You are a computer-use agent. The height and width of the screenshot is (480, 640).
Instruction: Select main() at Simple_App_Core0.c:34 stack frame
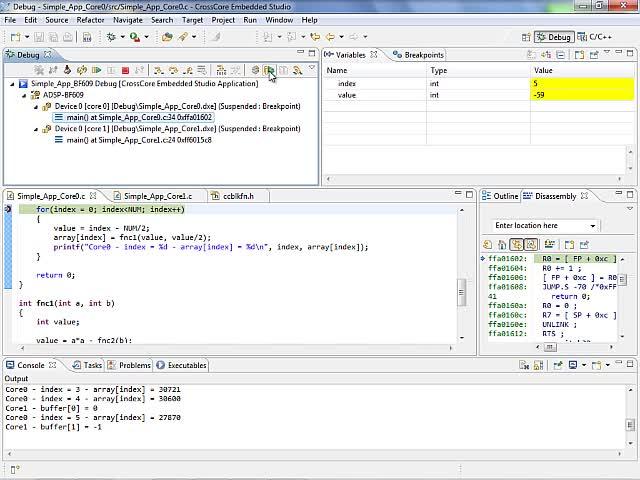click(134, 118)
